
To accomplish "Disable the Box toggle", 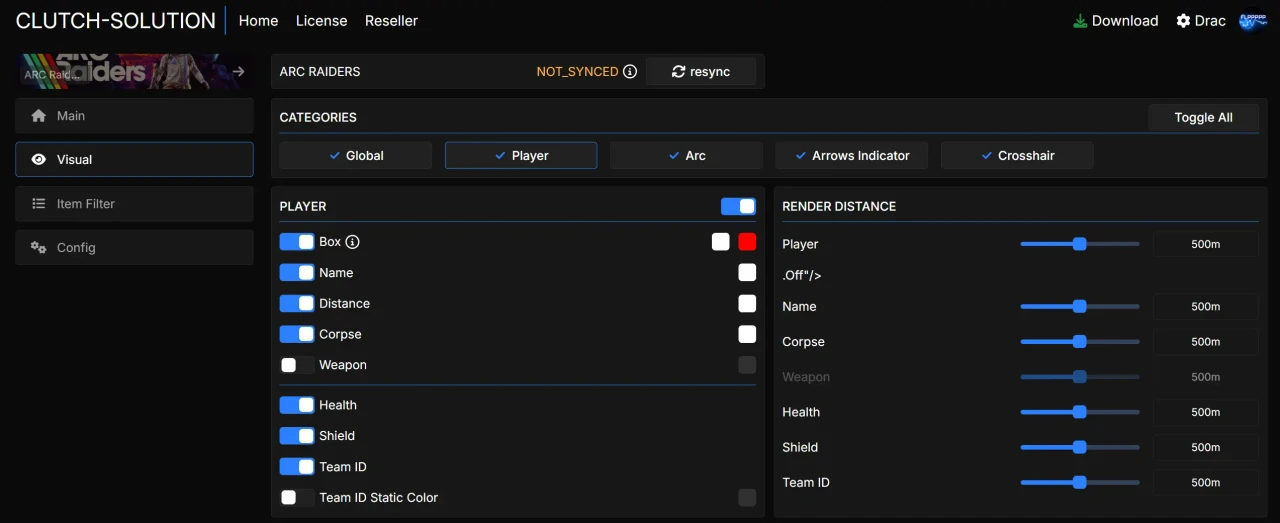I will (x=297, y=242).
